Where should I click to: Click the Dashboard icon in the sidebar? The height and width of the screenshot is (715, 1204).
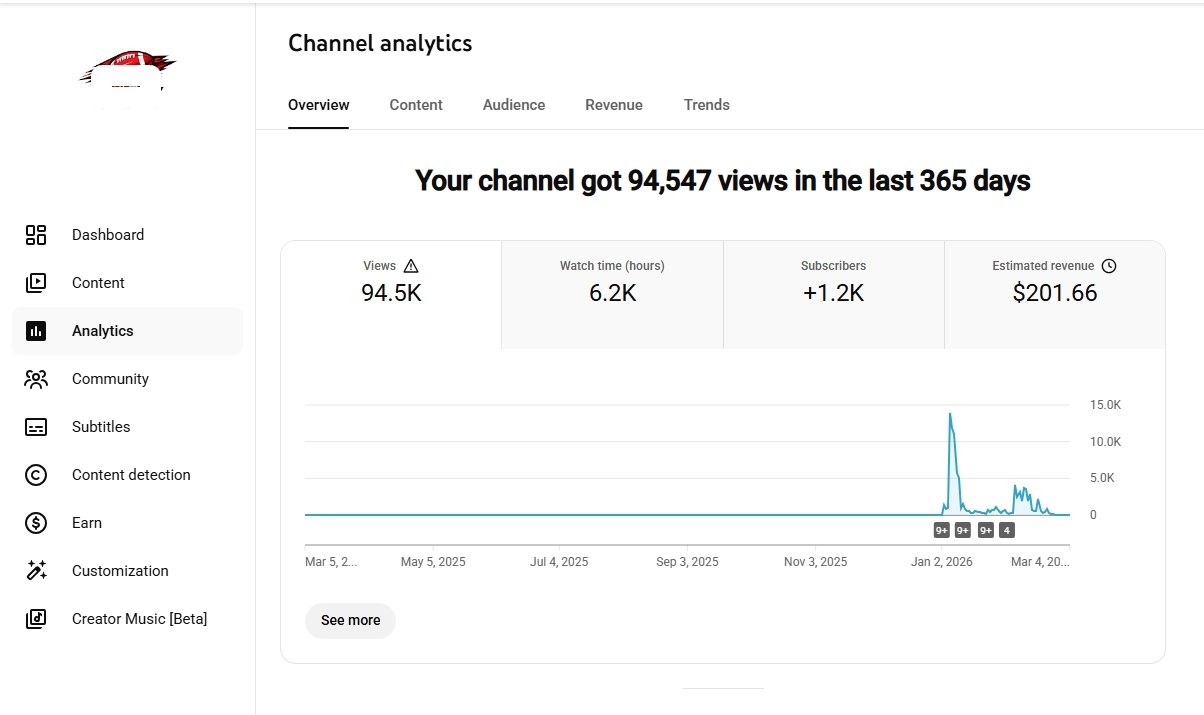click(x=36, y=235)
